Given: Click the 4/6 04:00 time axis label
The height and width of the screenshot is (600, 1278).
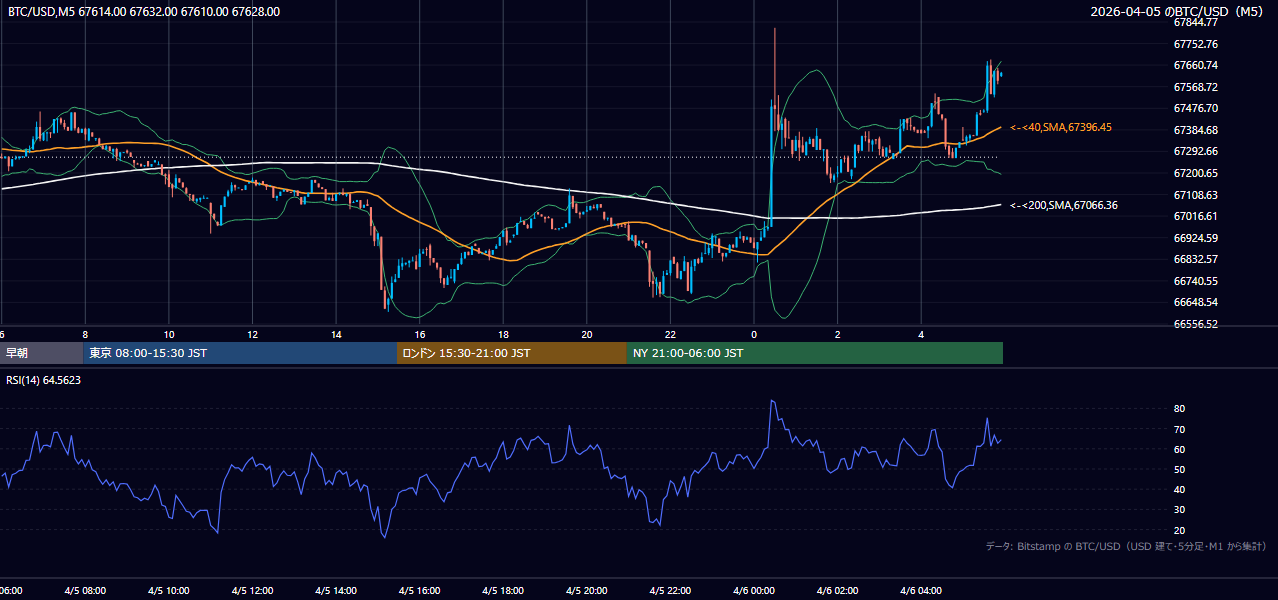Looking at the screenshot, I should (920, 591).
